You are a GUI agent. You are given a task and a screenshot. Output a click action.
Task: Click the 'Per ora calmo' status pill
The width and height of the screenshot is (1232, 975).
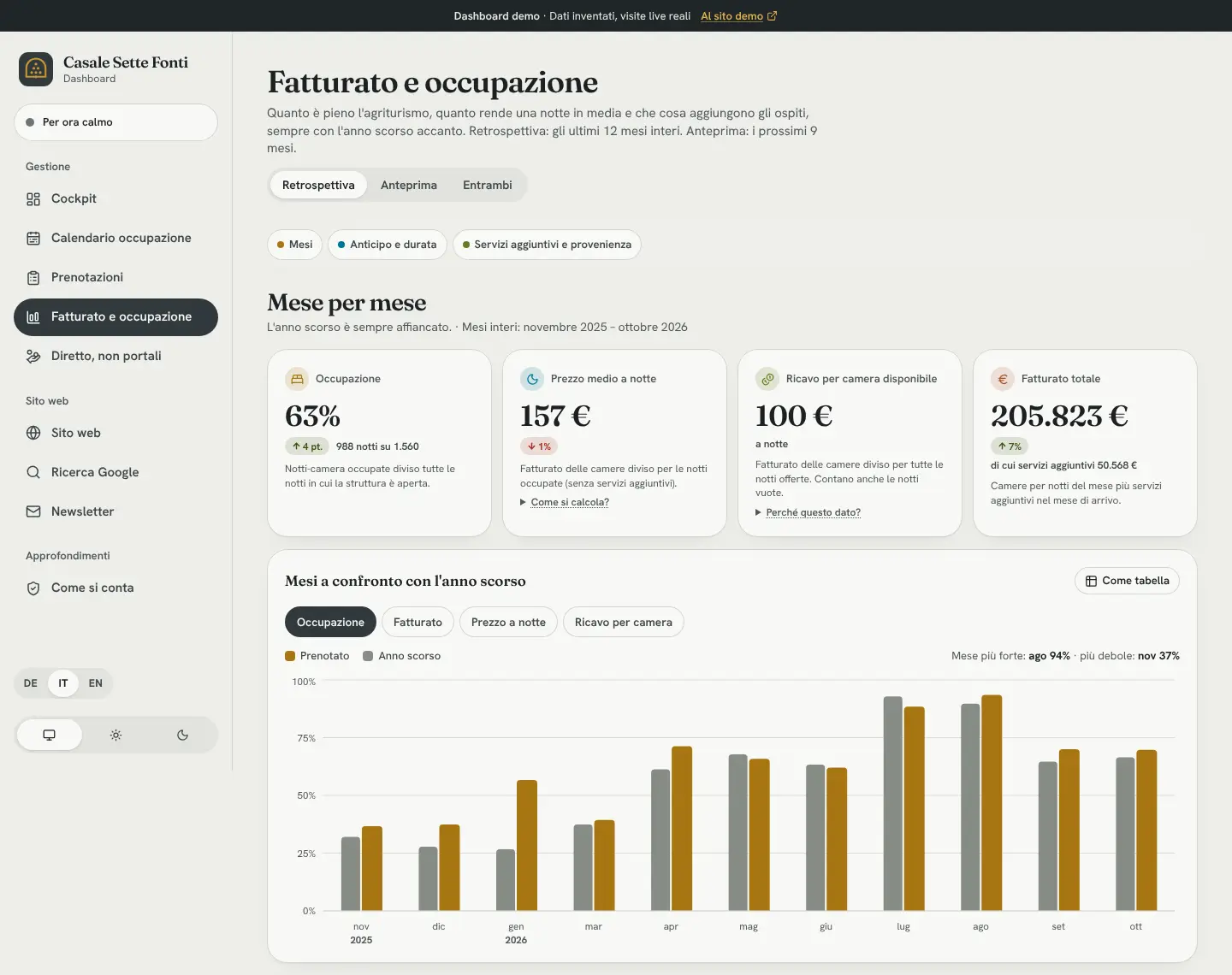115,122
